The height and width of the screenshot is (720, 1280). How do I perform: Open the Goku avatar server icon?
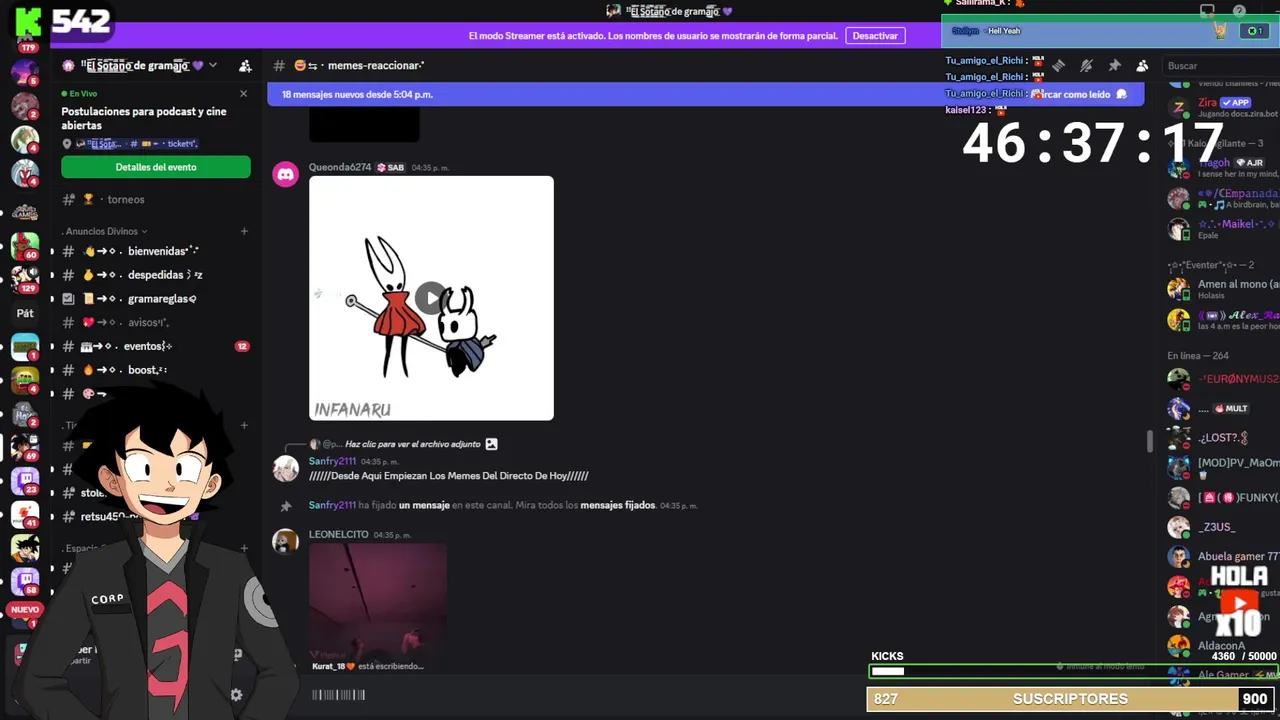[25, 548]
